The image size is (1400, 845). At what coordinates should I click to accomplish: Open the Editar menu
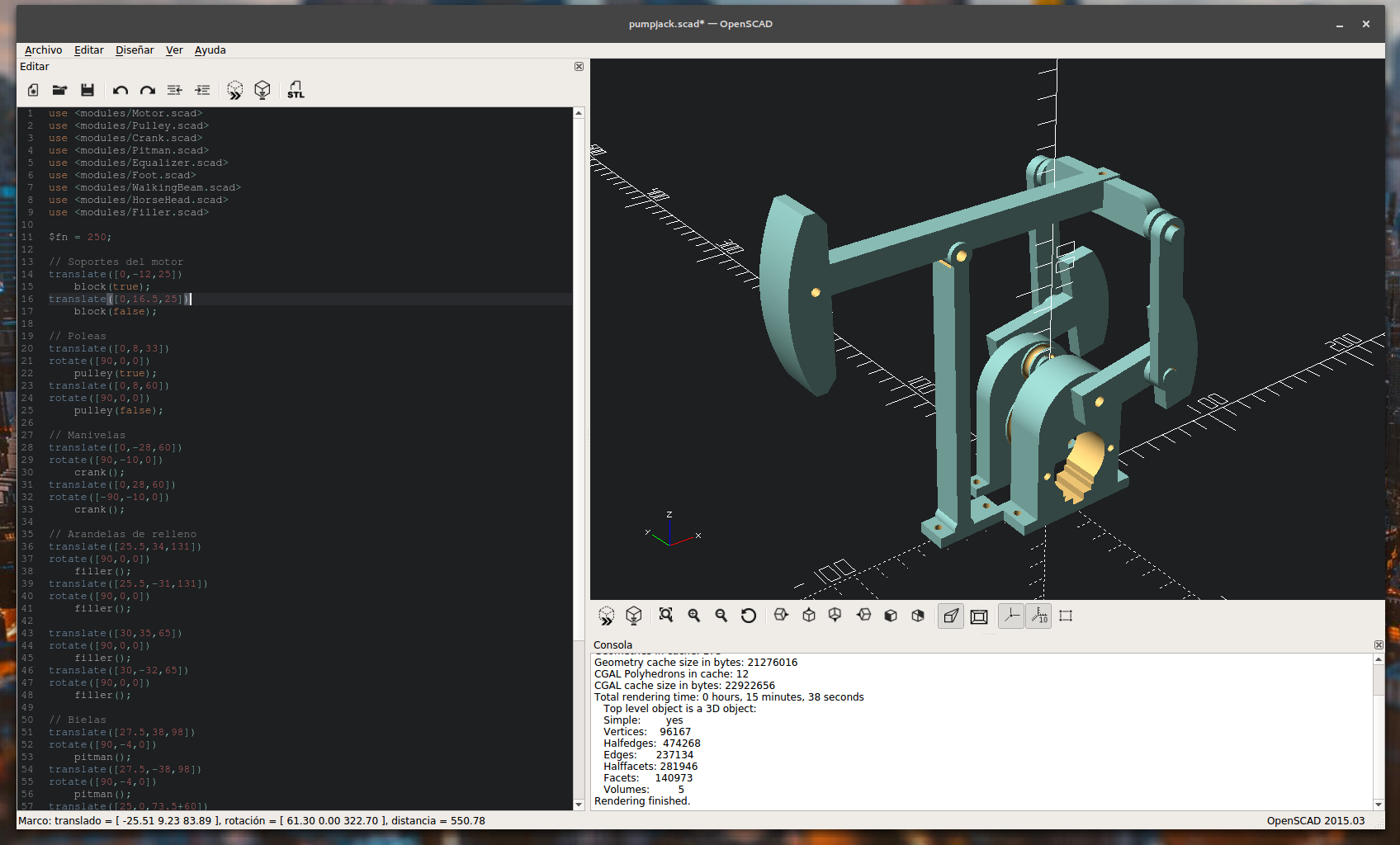pyautogui.click(x=88, y=50)
